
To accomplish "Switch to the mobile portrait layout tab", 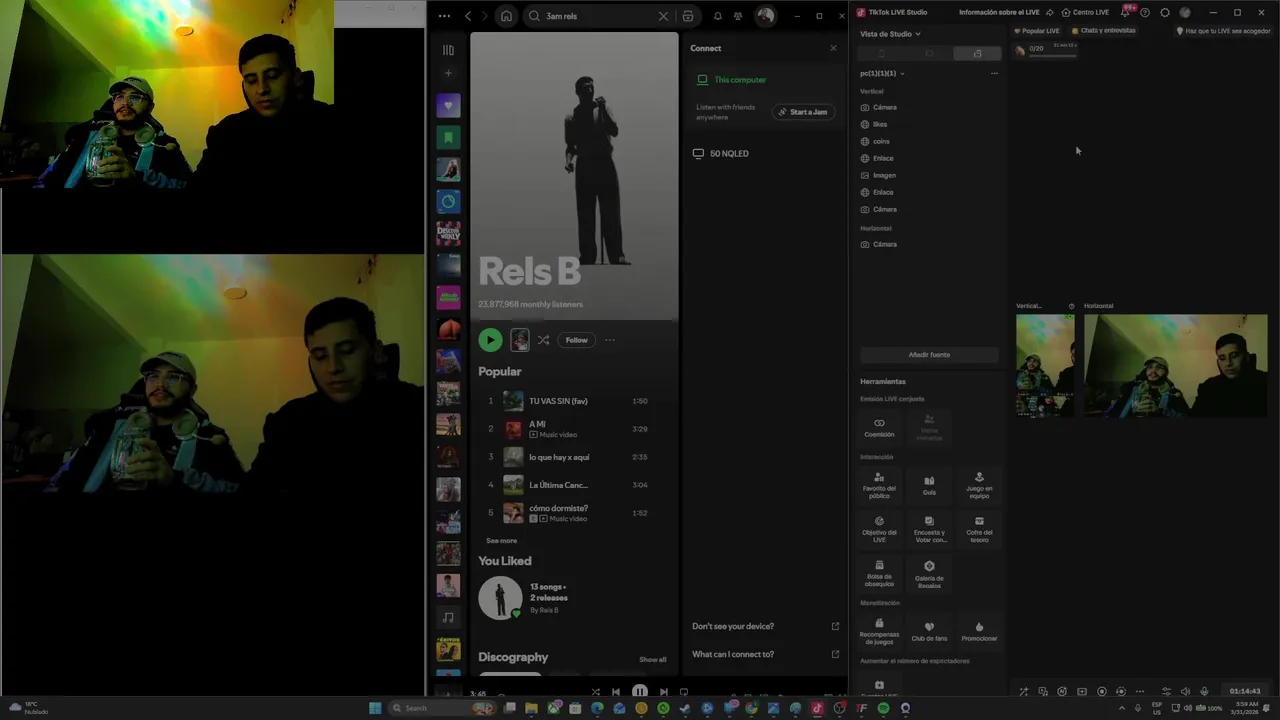I will [881, 53].
